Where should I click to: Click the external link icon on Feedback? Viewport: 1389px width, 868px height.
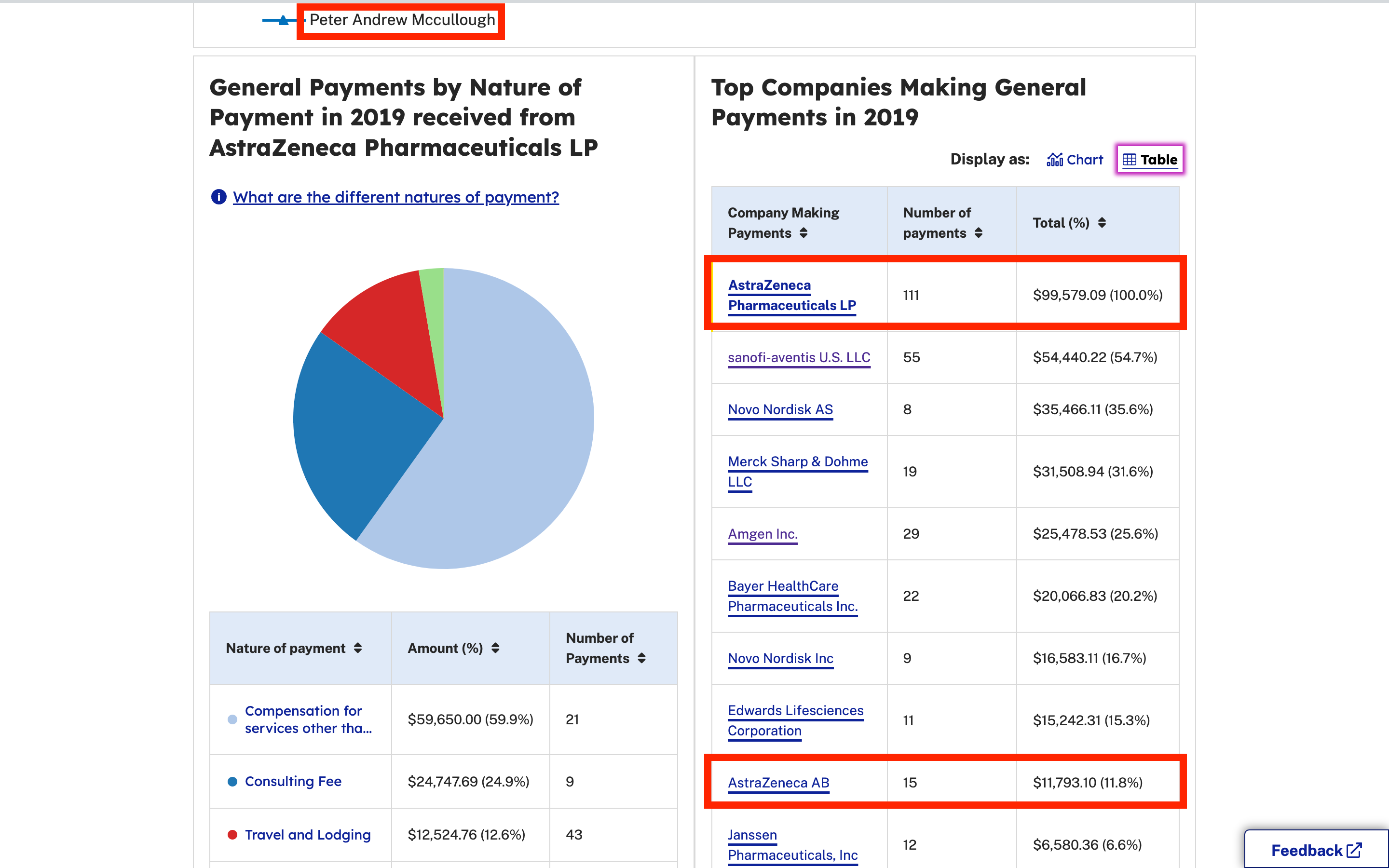coord(1354,850)
